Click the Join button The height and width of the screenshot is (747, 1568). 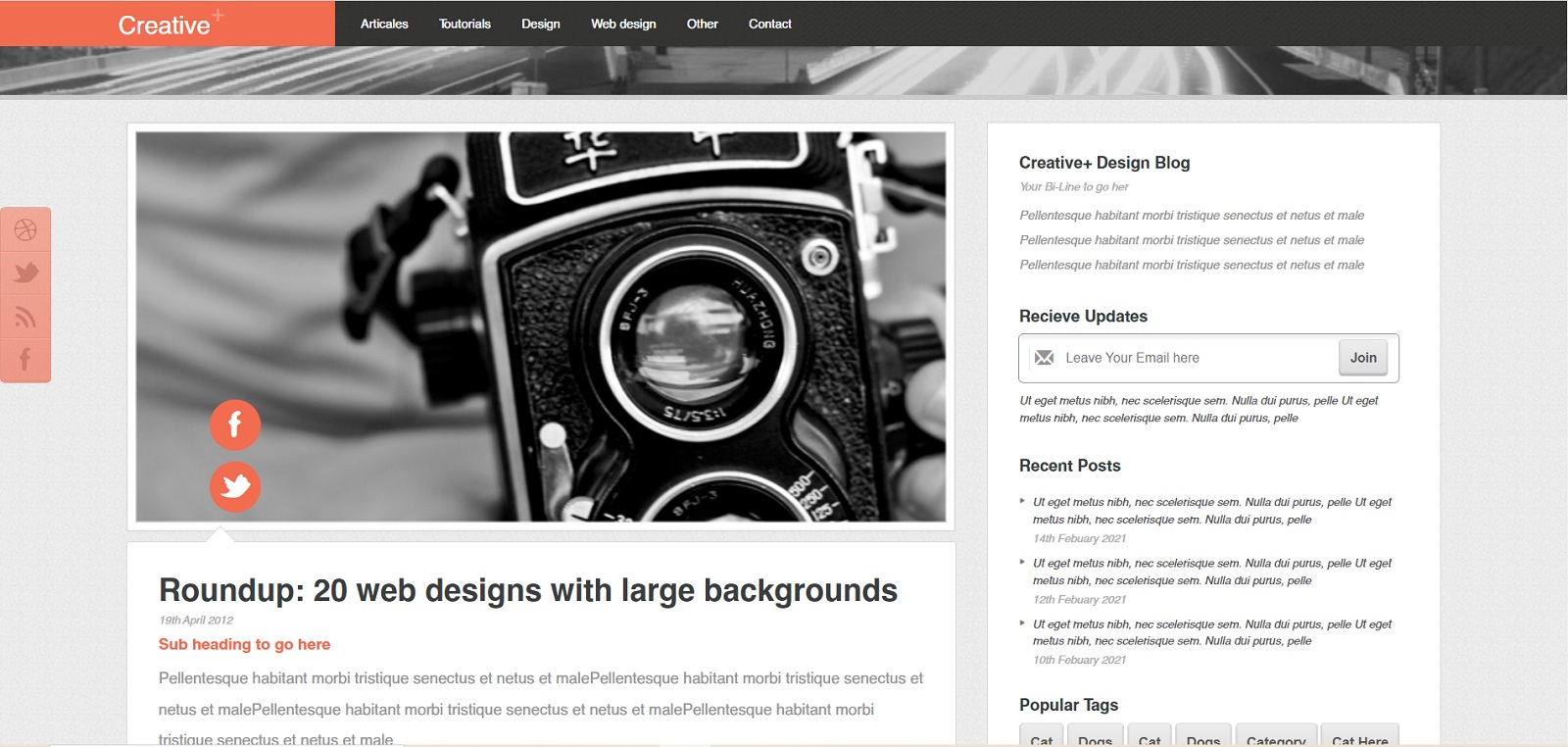coord(1363,358)
